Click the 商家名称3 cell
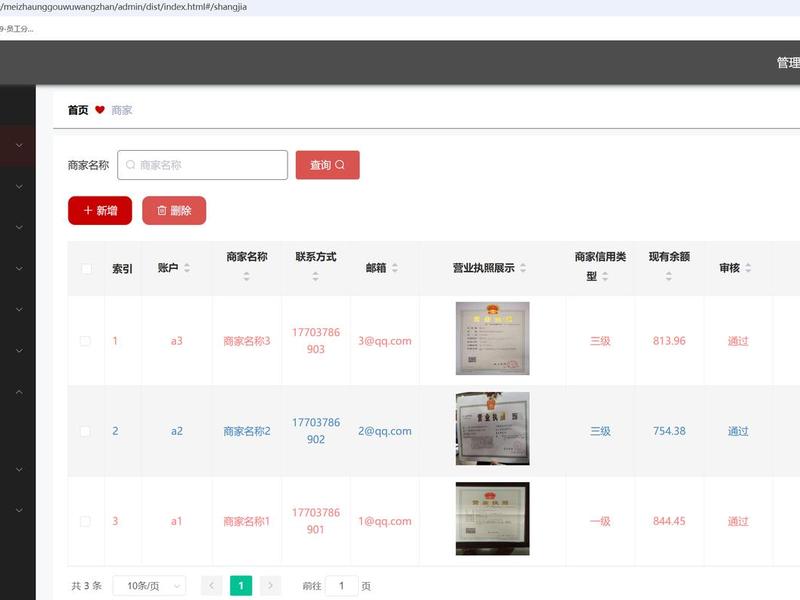 click(246, 341)
